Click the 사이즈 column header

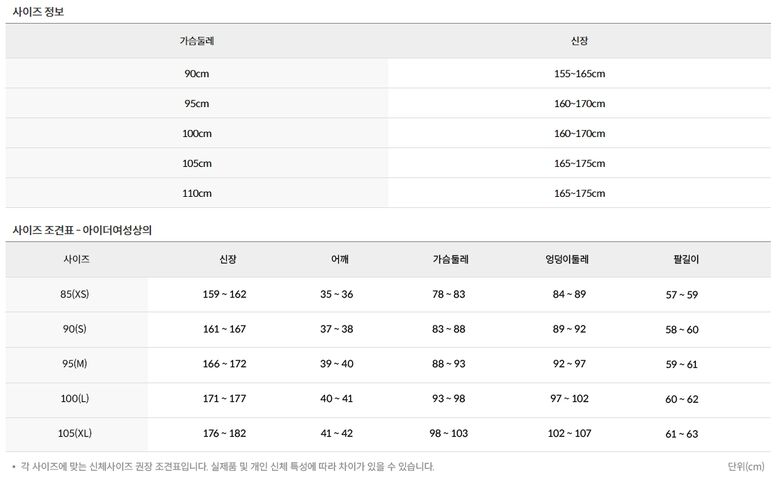[76, 259]
